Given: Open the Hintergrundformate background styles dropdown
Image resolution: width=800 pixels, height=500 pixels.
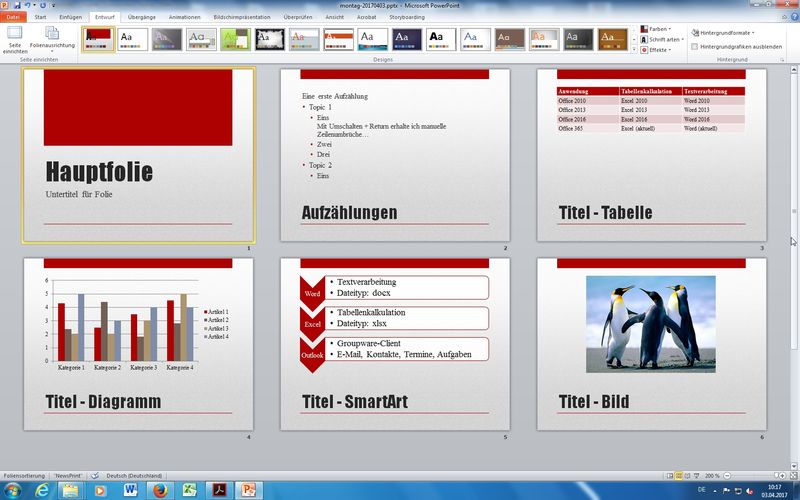Looking at the screenshot, I should pyautogui.click(x=723, y=33).
